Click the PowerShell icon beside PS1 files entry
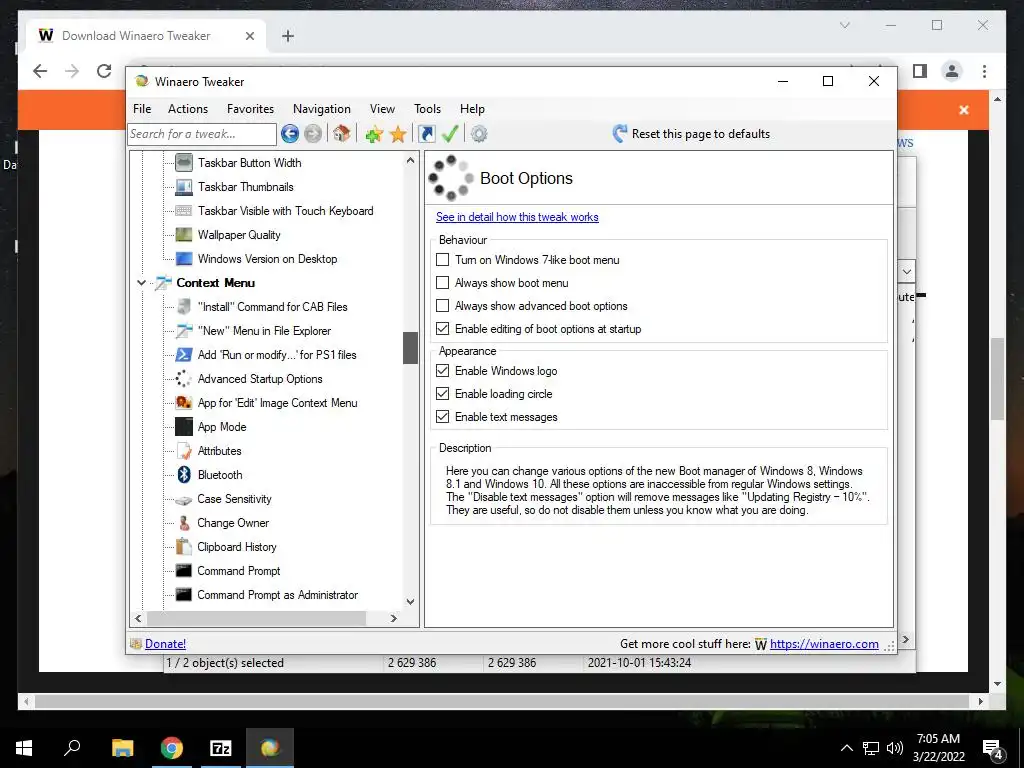 coord(184,355)
